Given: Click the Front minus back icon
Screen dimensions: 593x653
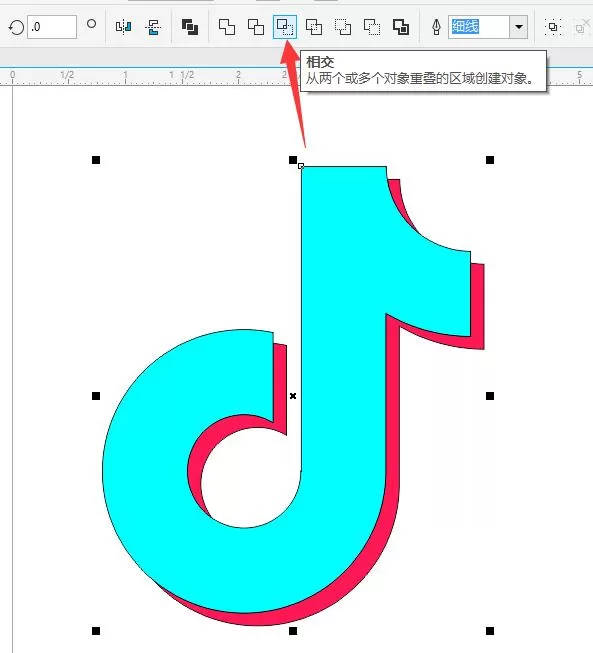Looking at the screenshot, I should pyautogui.click(x=343, y=27).
